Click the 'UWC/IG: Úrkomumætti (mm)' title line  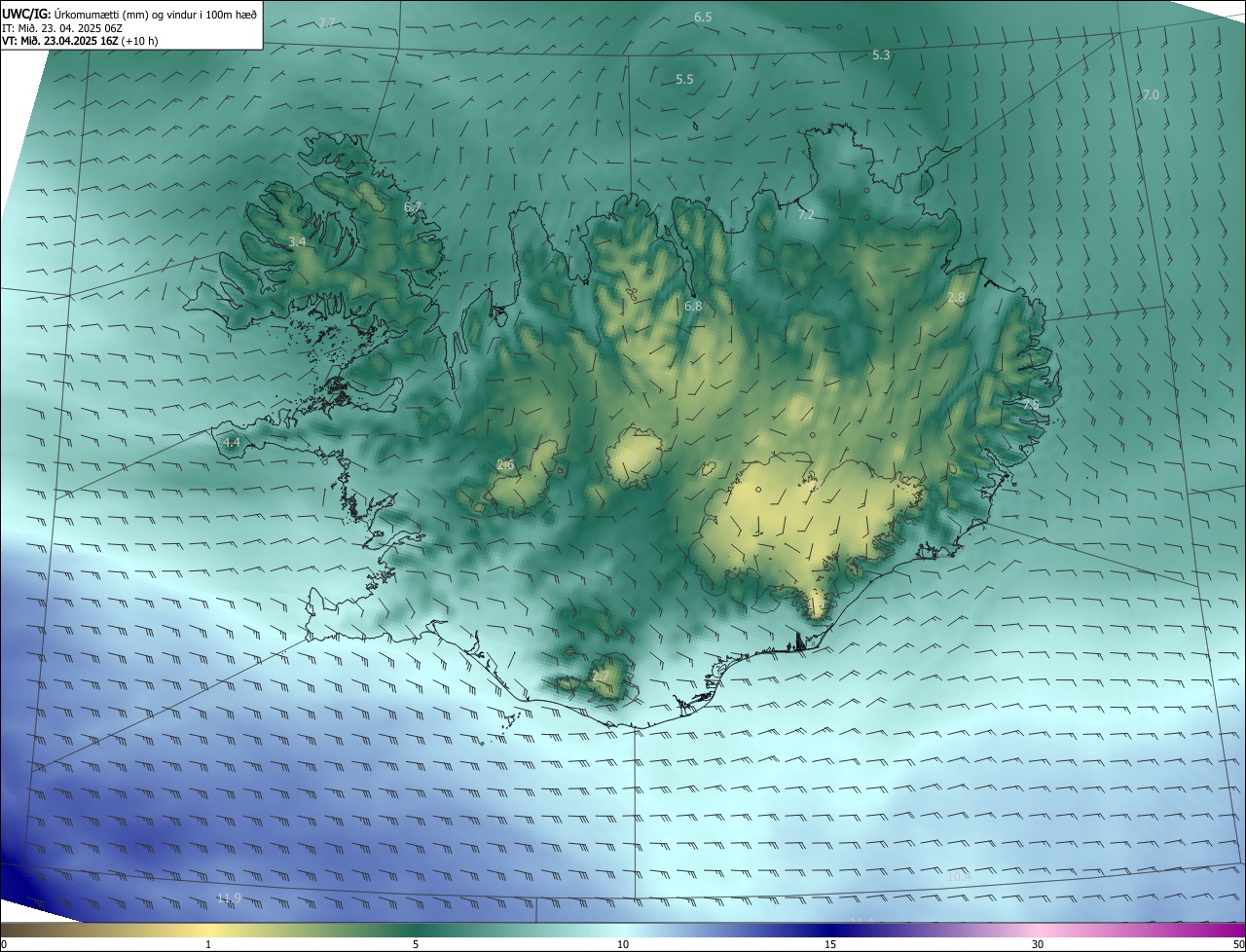129,14
